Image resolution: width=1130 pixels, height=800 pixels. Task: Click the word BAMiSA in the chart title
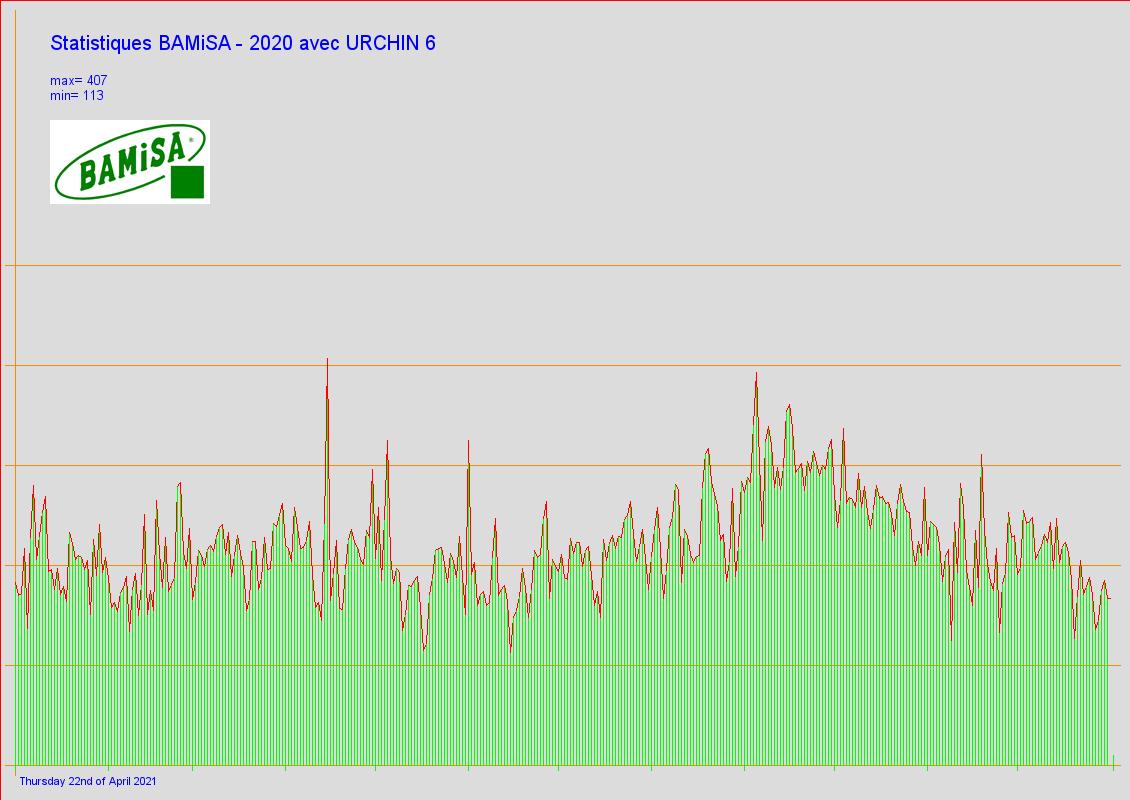(x=193, y=43)
